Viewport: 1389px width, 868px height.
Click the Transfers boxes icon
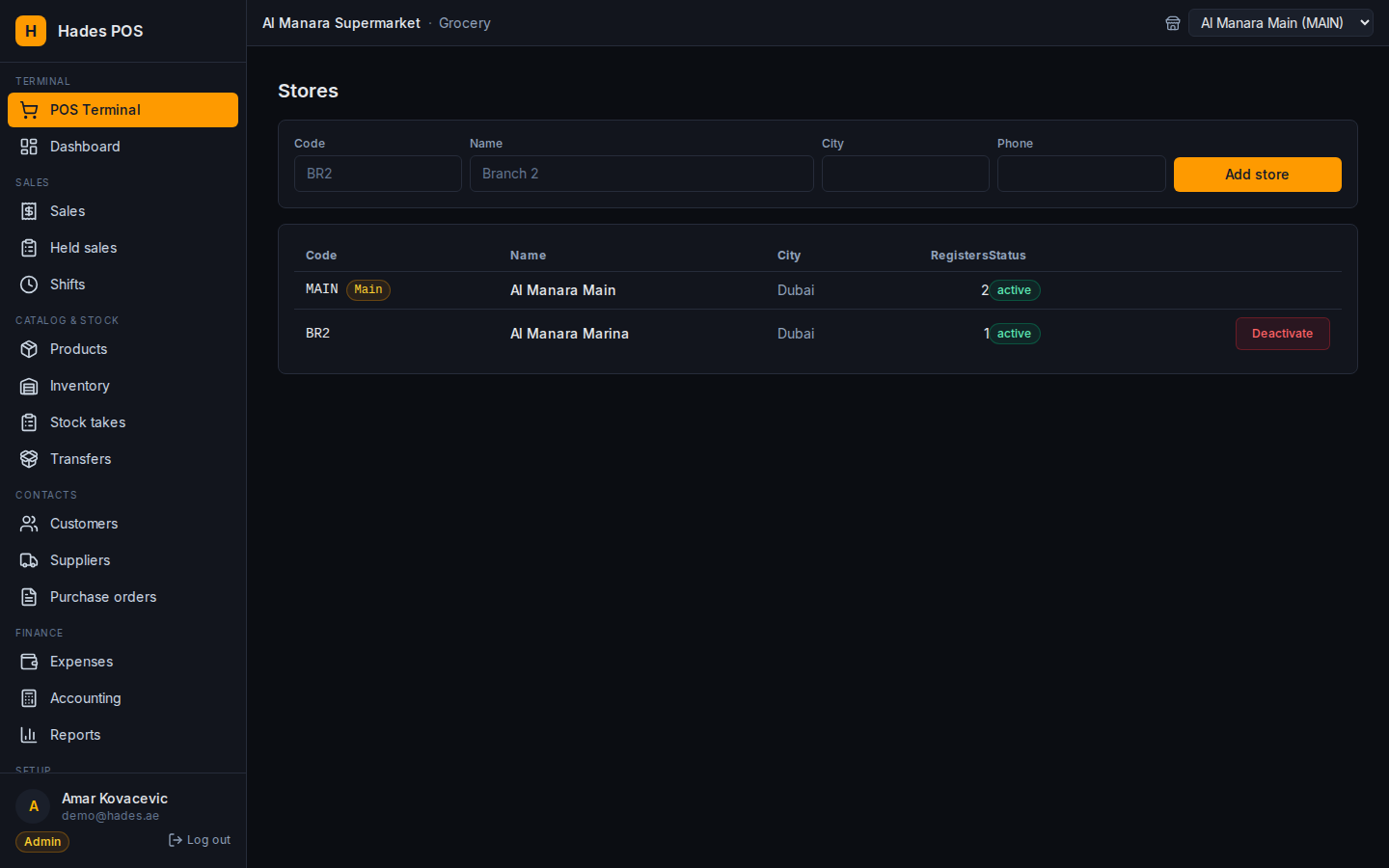point(29,459)
